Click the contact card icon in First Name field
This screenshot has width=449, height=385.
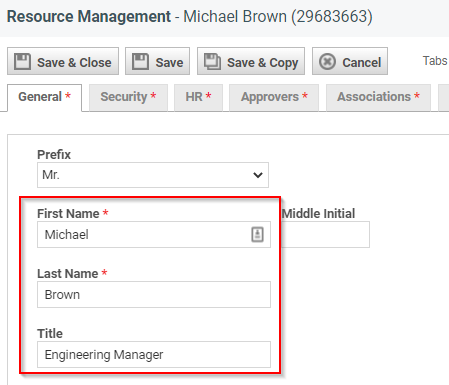coord(257,234)
